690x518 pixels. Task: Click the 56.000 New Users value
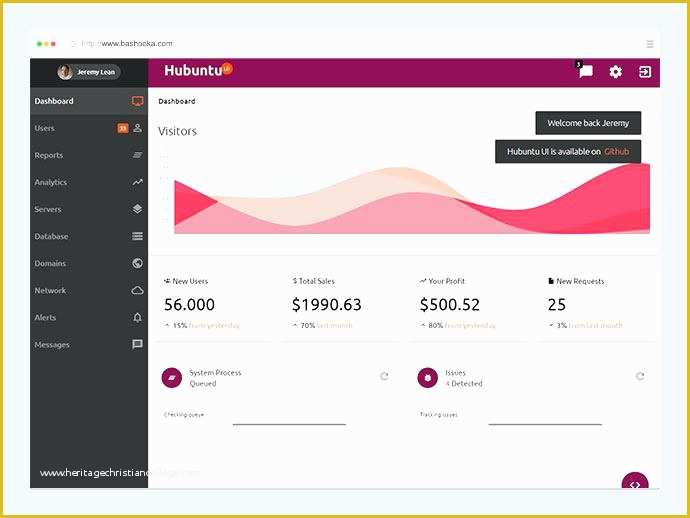[189, 305]
